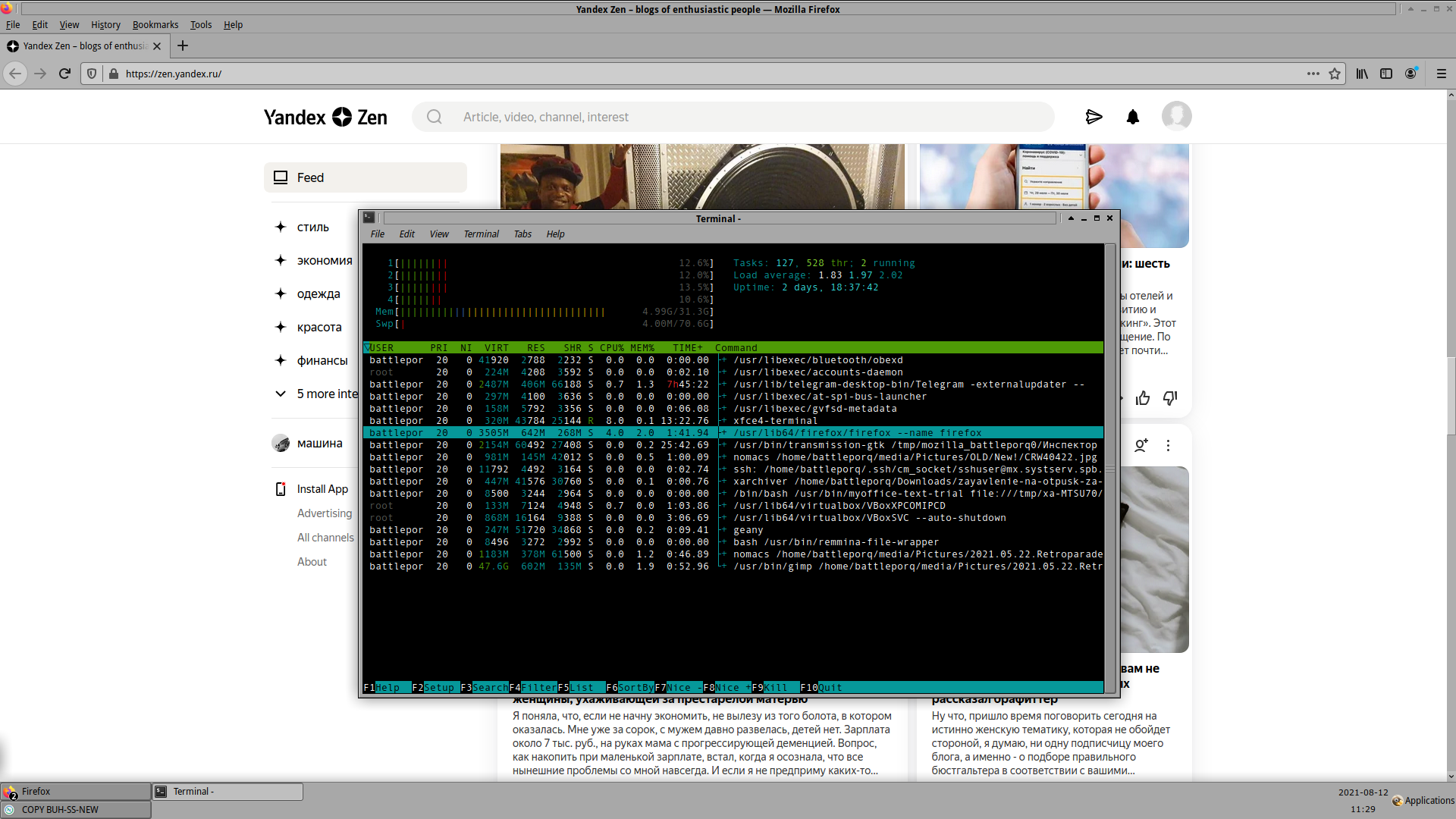Screen dimensions: 1456x819
Task: Open the Zen profile avatar
Action: pos(1176,116)
